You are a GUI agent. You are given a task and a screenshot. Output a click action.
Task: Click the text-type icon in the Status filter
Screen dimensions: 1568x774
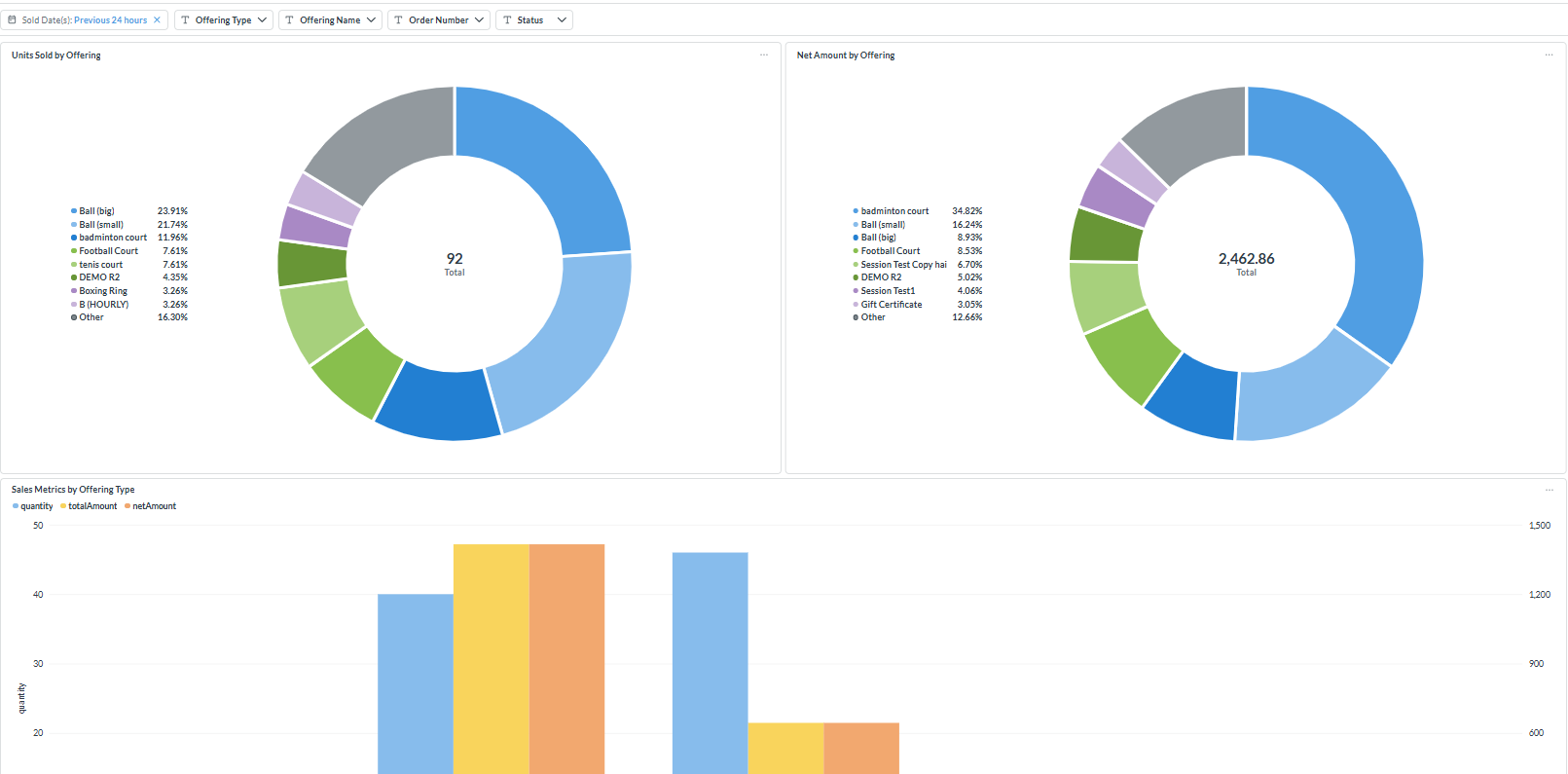507,19
